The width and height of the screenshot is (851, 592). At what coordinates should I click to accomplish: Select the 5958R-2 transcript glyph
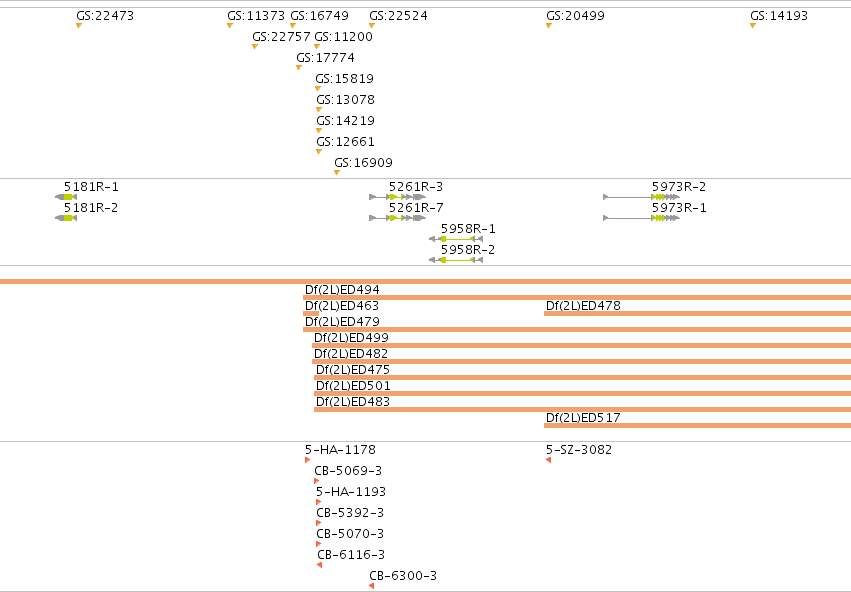(x=456, y=260)
